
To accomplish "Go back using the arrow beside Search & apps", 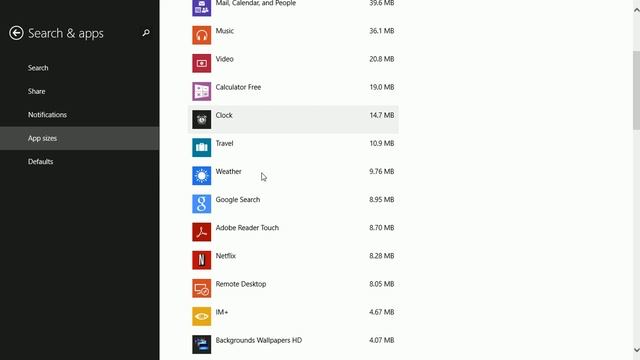I will pyautogui.click(x=16, y=33).
